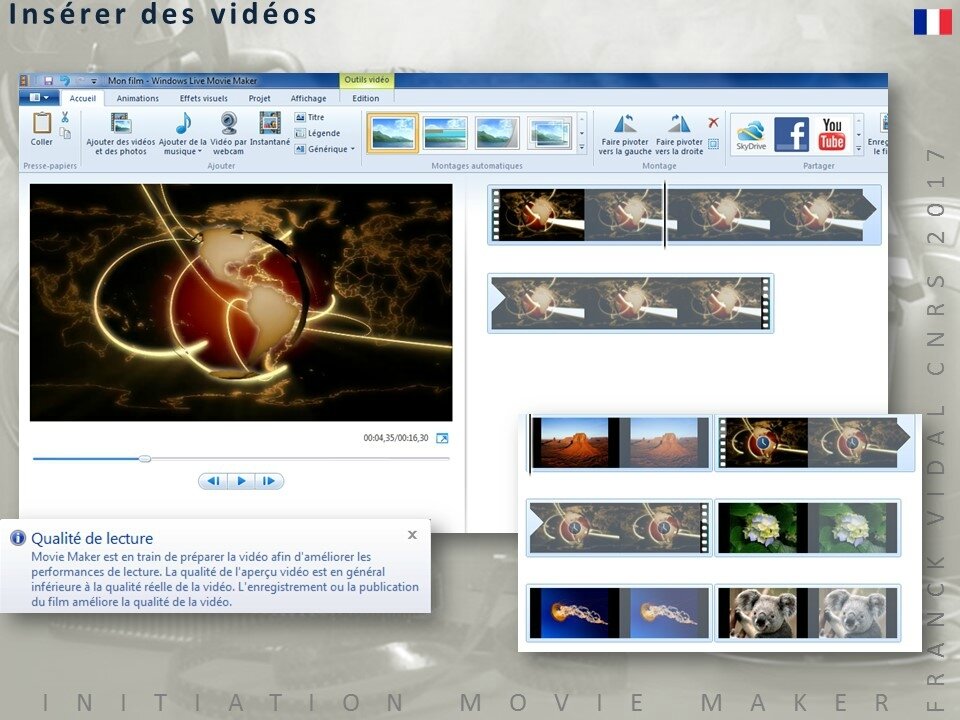Pick the fourth AutoMovie theme thumbnail
This screenshot has height=720, width=960.
tap(549, 132)
